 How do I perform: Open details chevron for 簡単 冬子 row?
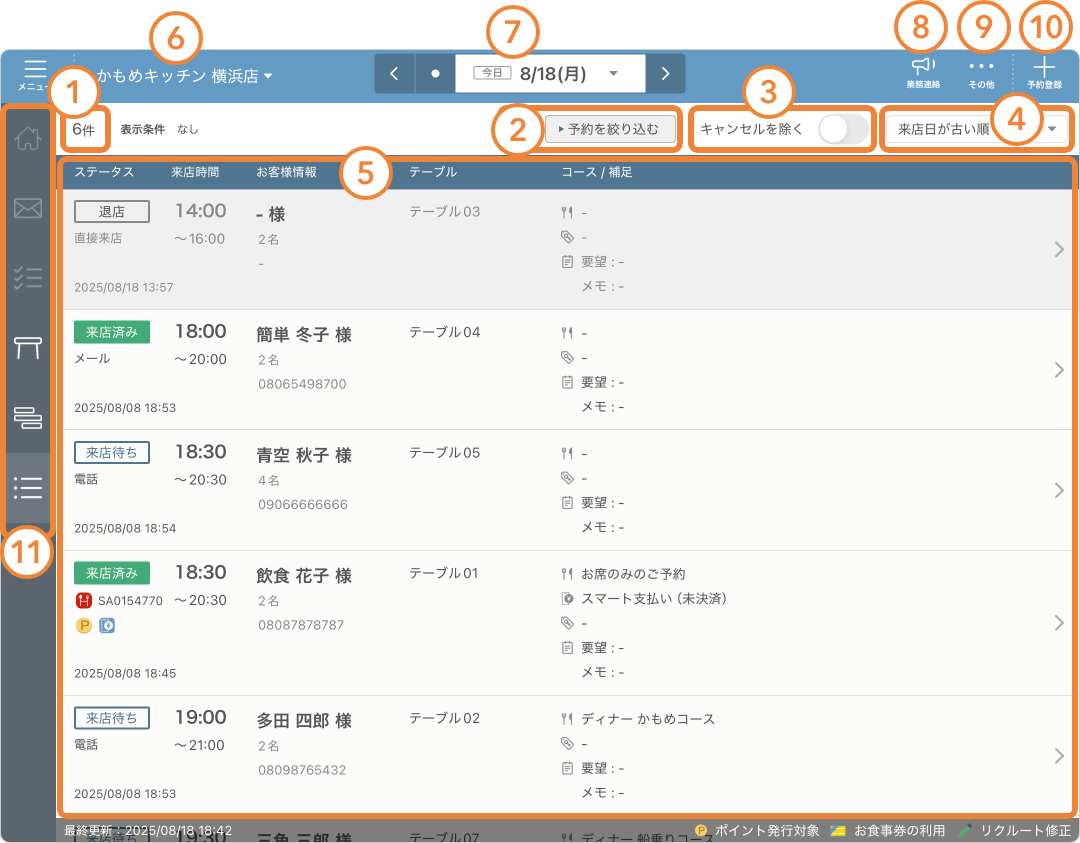tap(1059, 370)
